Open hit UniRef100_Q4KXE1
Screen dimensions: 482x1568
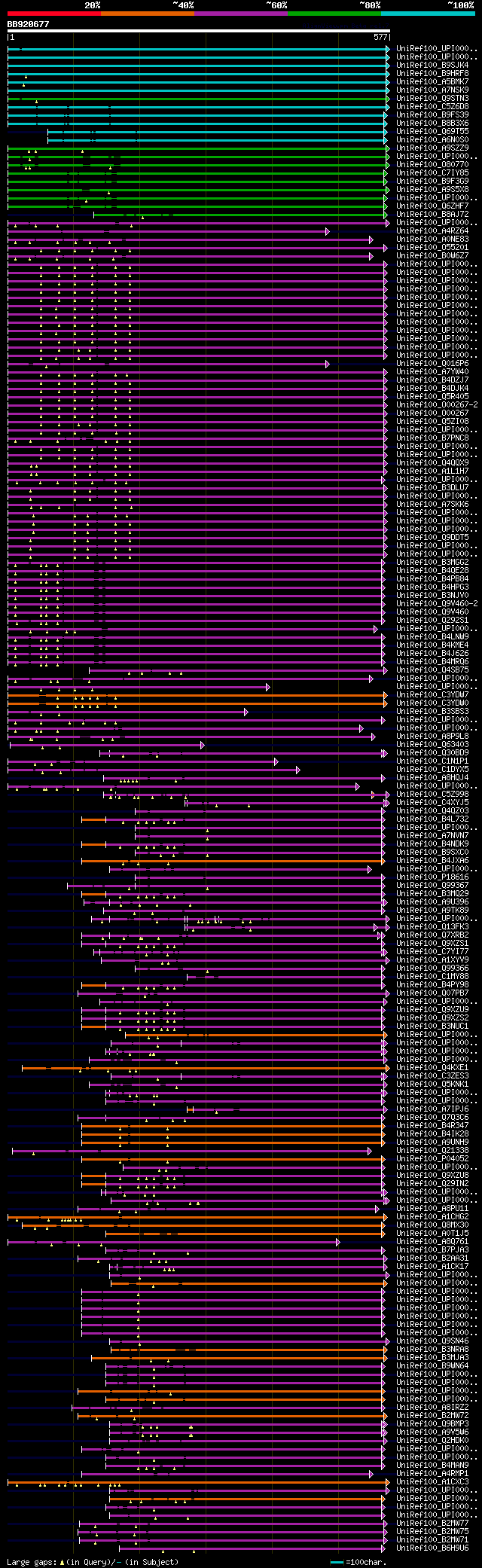(432, 1067)
